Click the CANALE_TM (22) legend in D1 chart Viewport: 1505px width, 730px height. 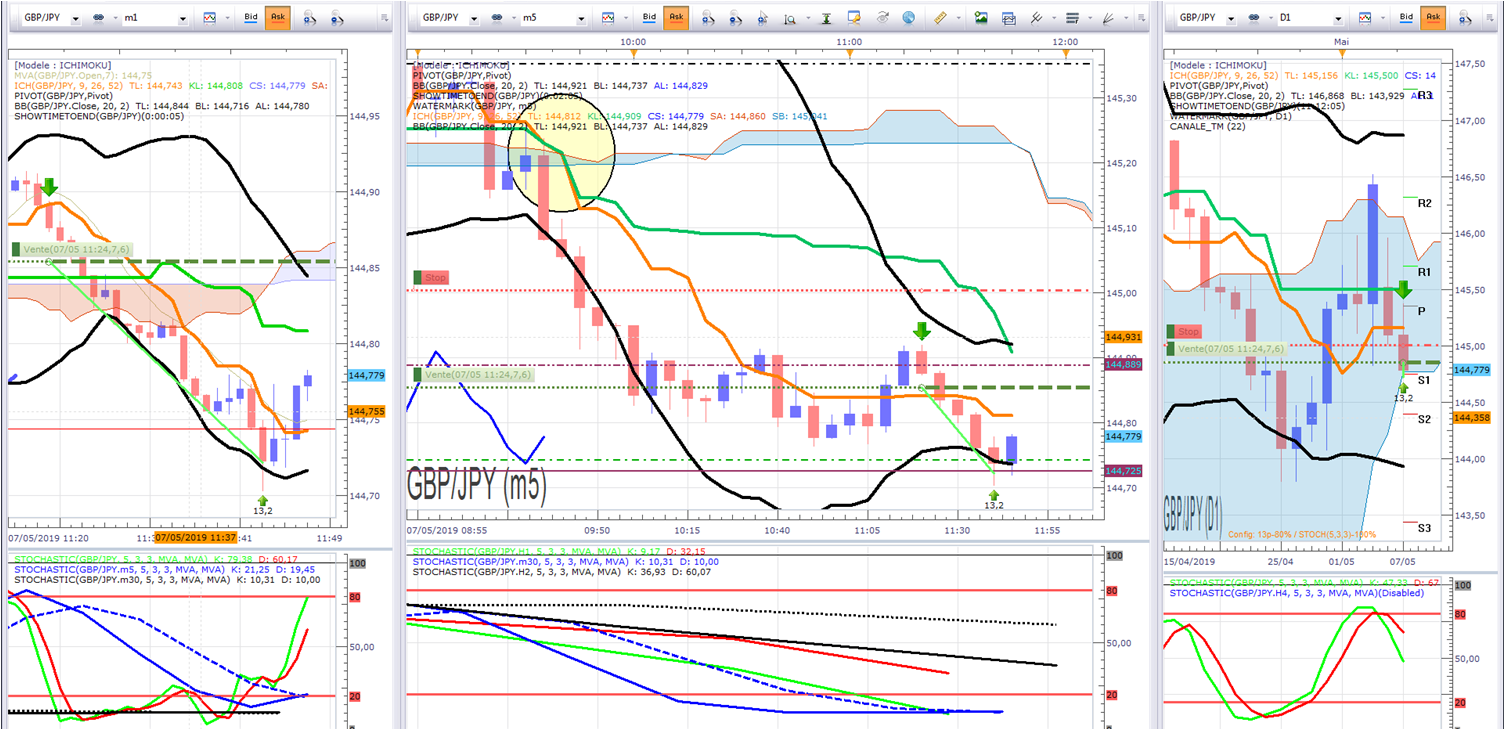click(x=1207, y=126)
